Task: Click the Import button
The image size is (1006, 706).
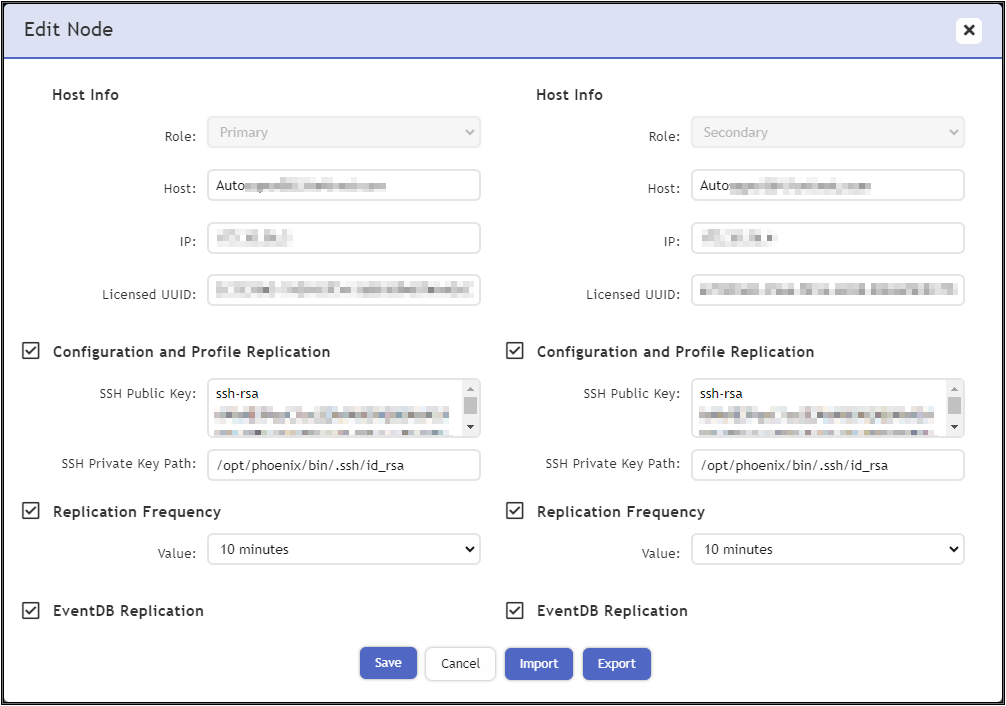Action: point(539,664)
